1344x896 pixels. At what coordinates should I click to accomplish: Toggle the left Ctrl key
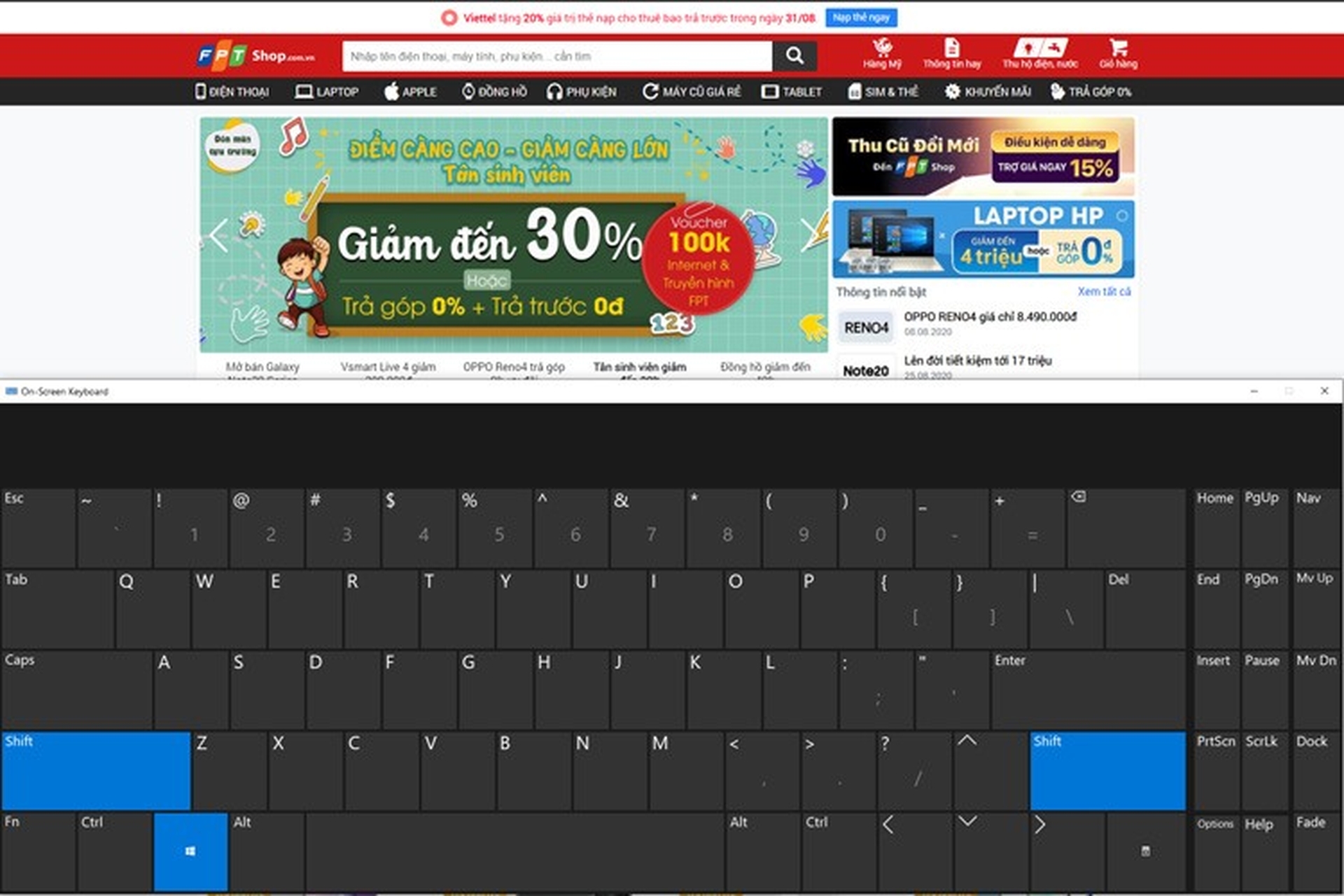pos(115,852)
